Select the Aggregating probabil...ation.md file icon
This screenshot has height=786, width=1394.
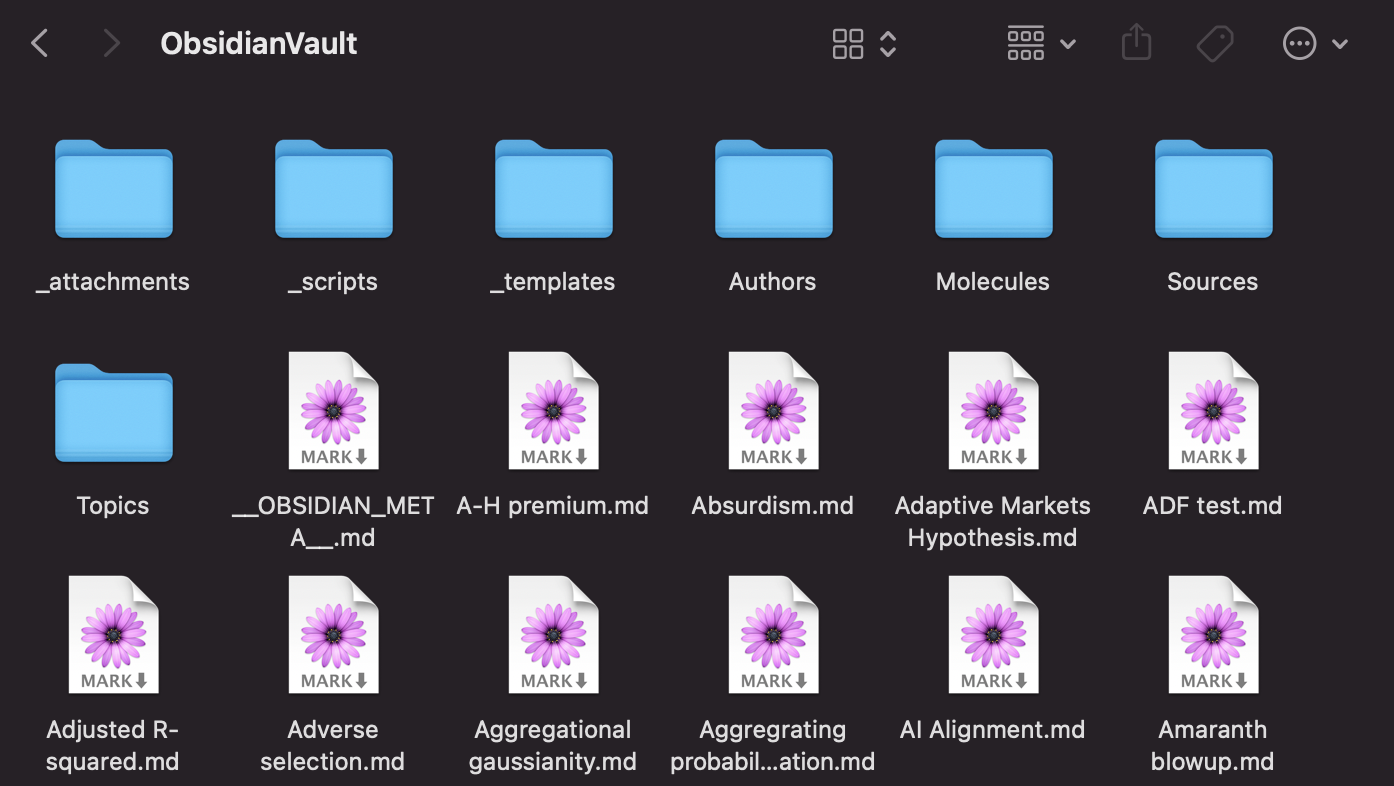(773, 635)
